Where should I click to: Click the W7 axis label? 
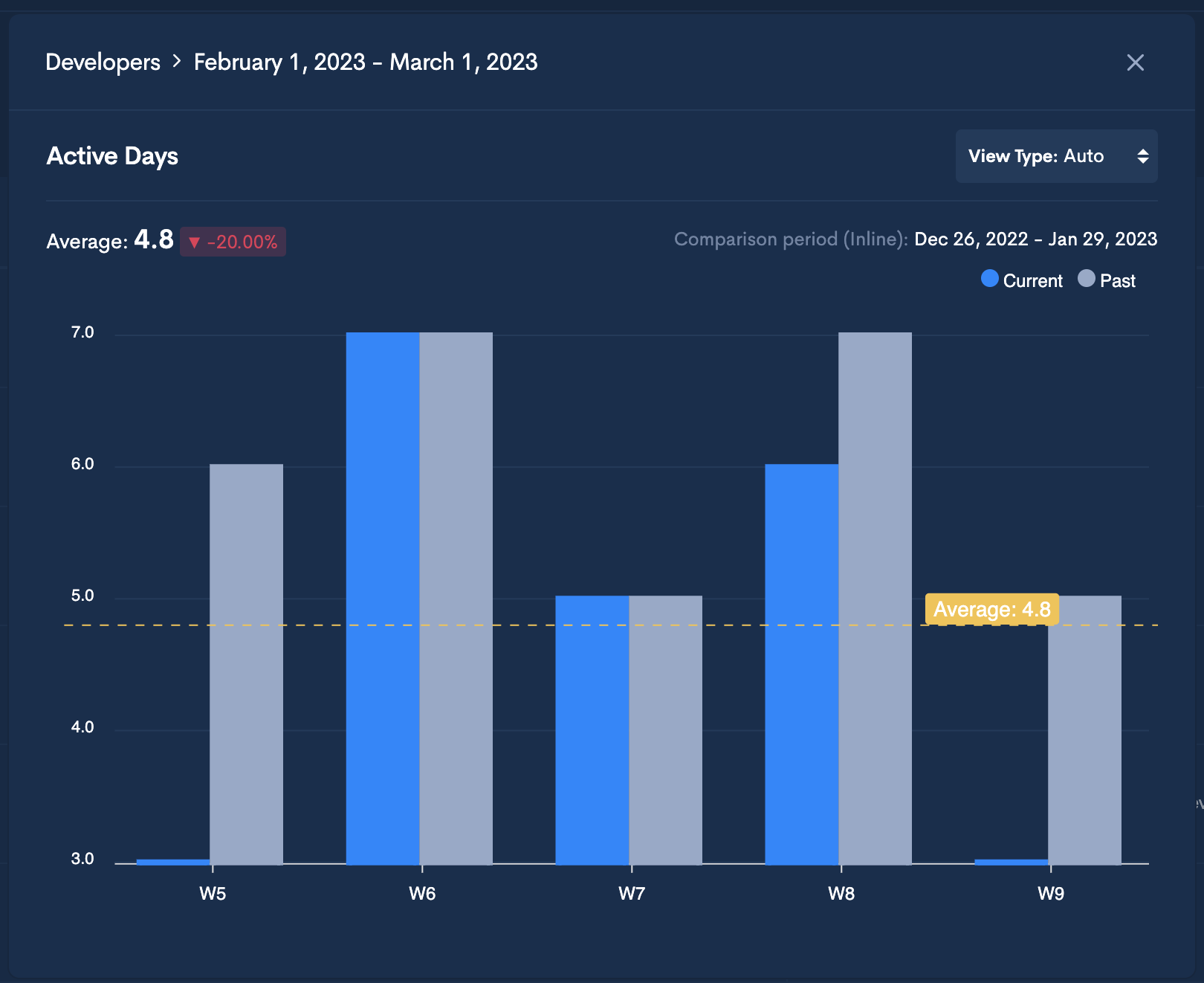pos(632,894)
